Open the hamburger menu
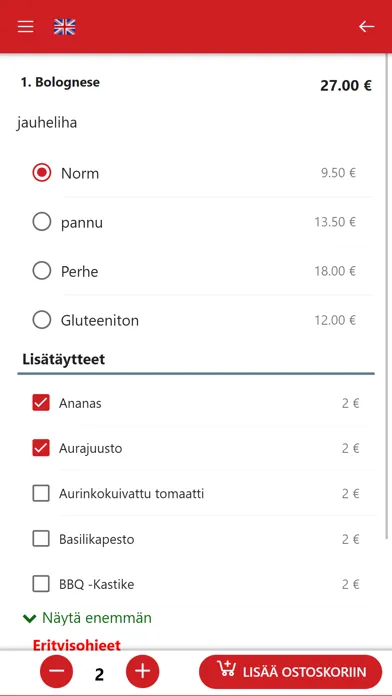This screenshot has width=392, height=696. coord(25,27)
